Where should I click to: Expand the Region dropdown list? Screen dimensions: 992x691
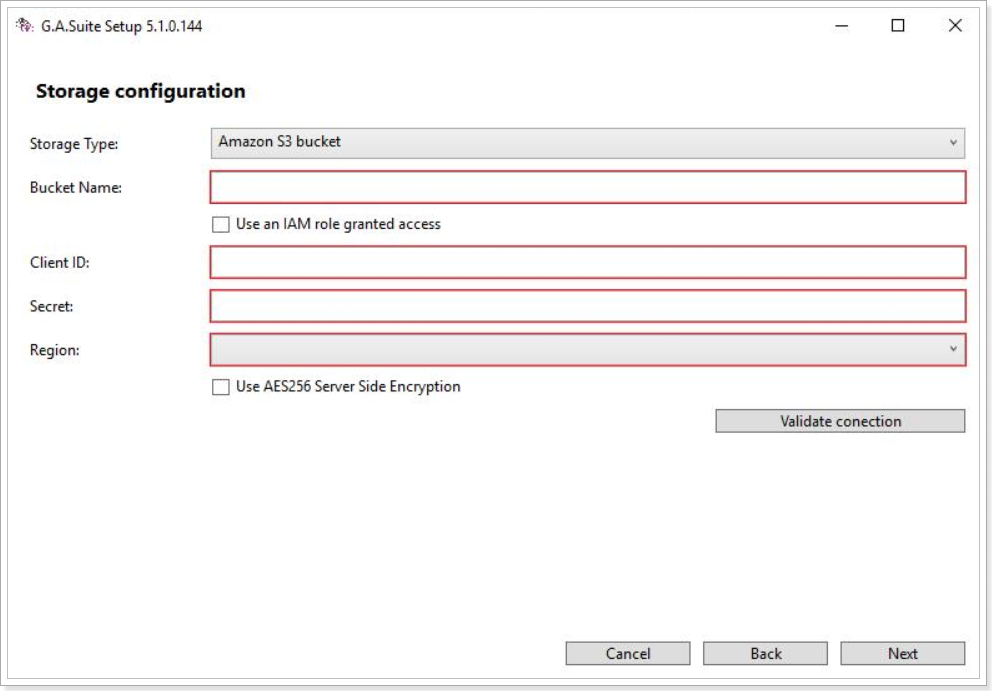[x=588, y=350]
